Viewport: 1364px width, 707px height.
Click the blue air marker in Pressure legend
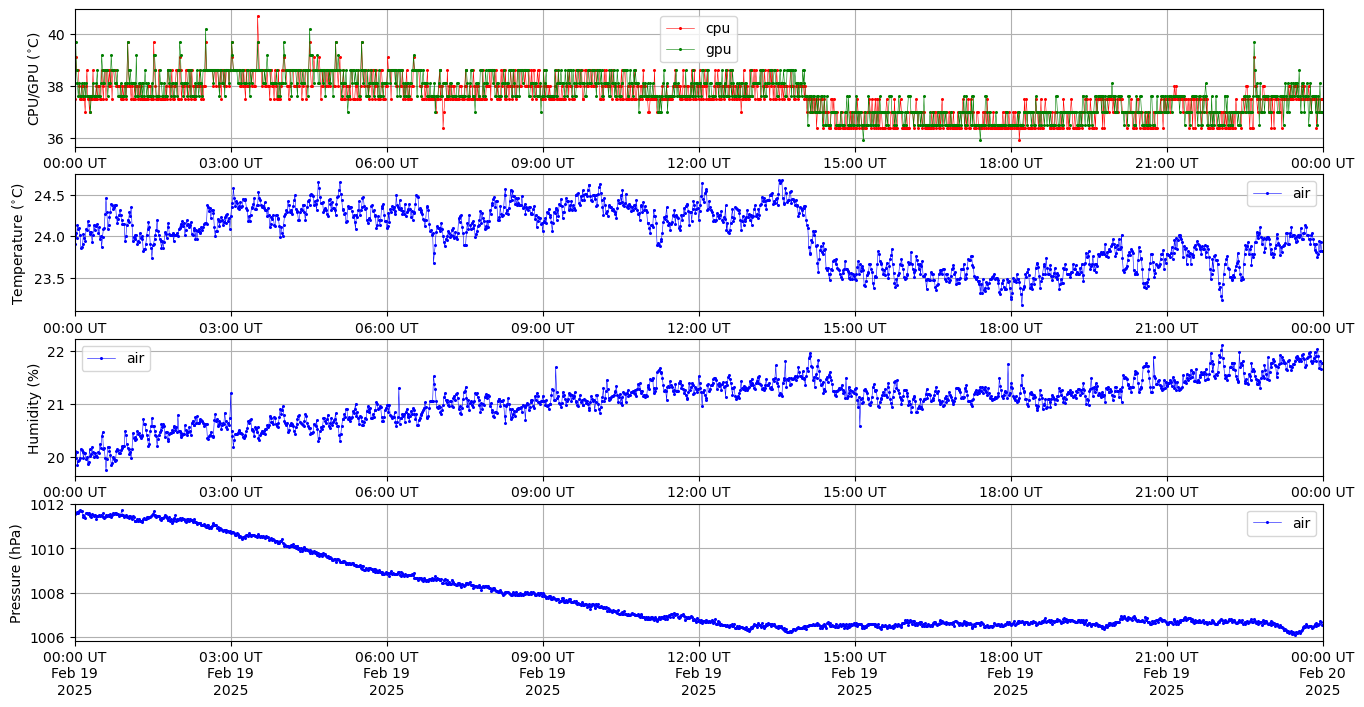(1268, 523)
